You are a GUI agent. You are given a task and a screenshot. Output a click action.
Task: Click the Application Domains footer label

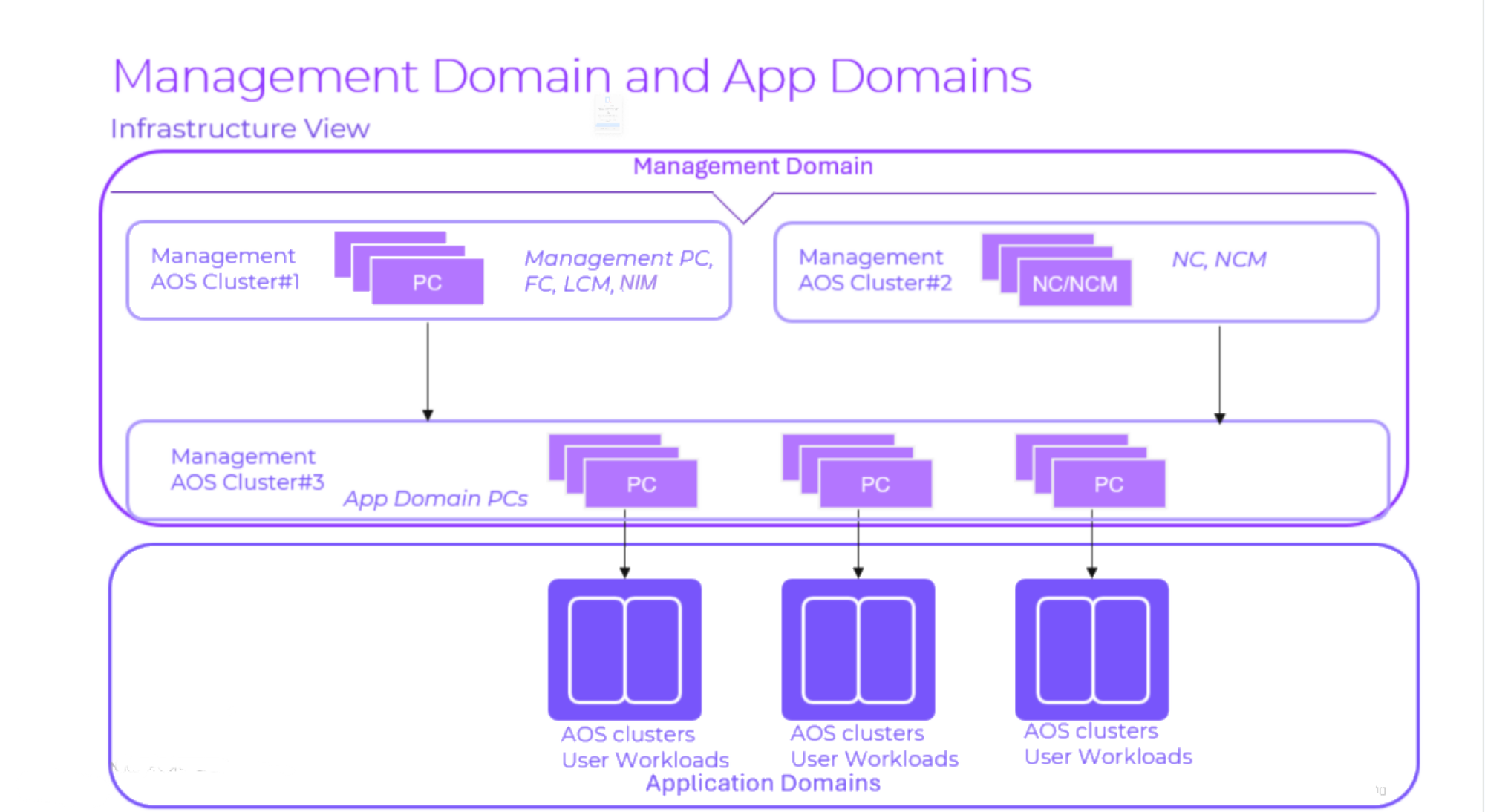[763, 783]
